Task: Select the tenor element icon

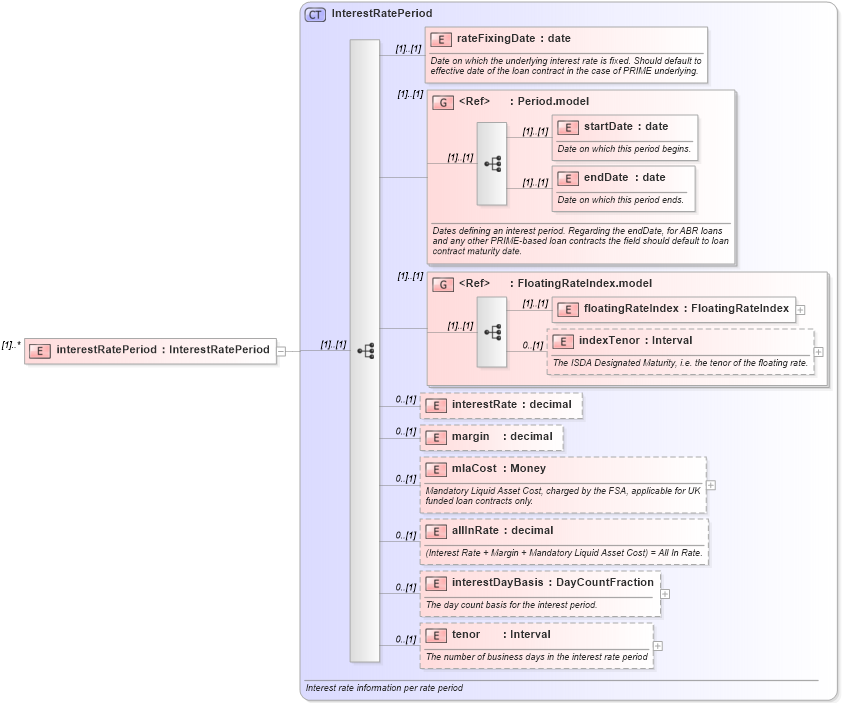Action: click(x=436, y=635)
